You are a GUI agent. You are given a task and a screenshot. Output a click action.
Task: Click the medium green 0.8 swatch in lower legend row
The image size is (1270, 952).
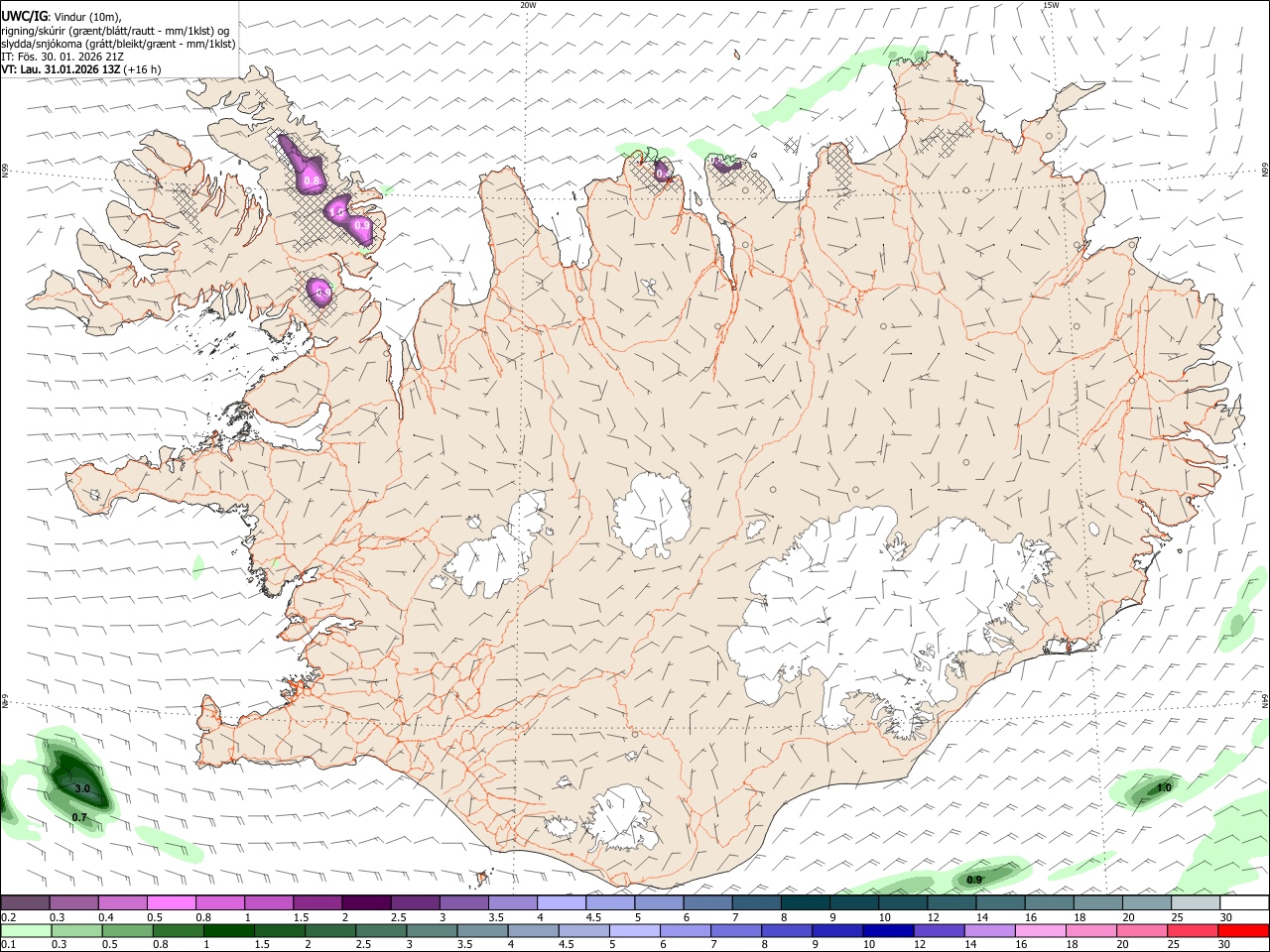point(180,930)
